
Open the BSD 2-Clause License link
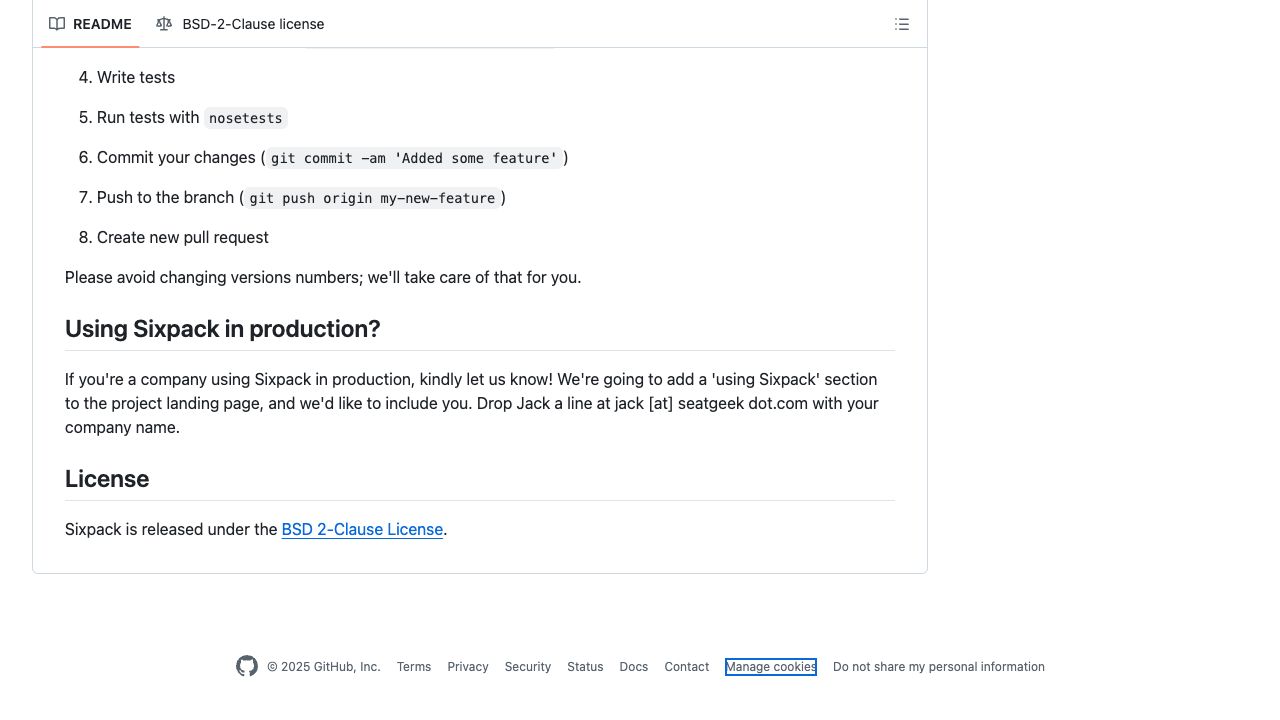tap(362, 529)
